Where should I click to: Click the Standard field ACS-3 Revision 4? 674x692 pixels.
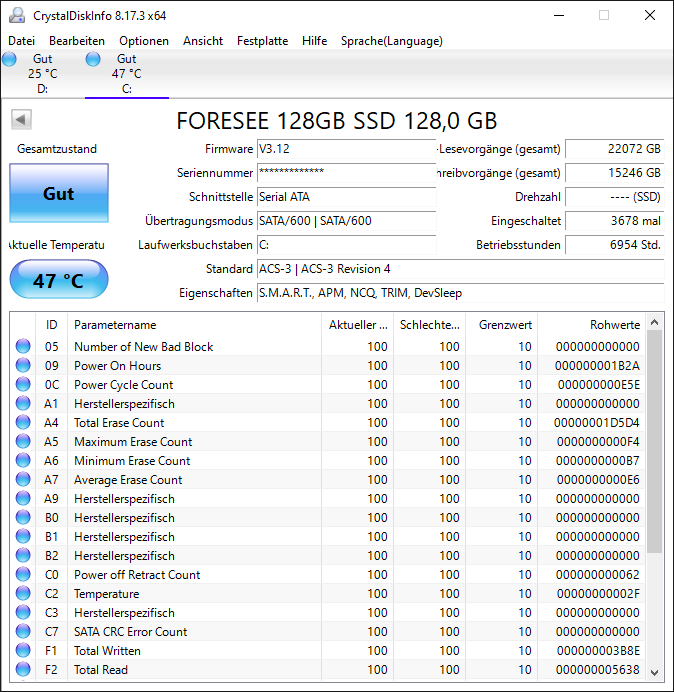460,269
